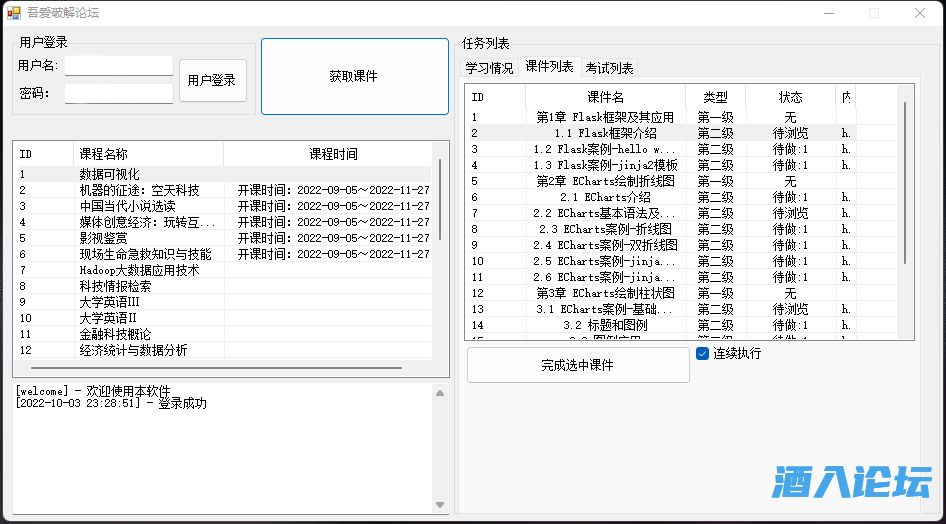The height and width of the screenshot is (524, 946).
Task: Select course 机器的征途：空天科技
Action: tap(139, 190)
